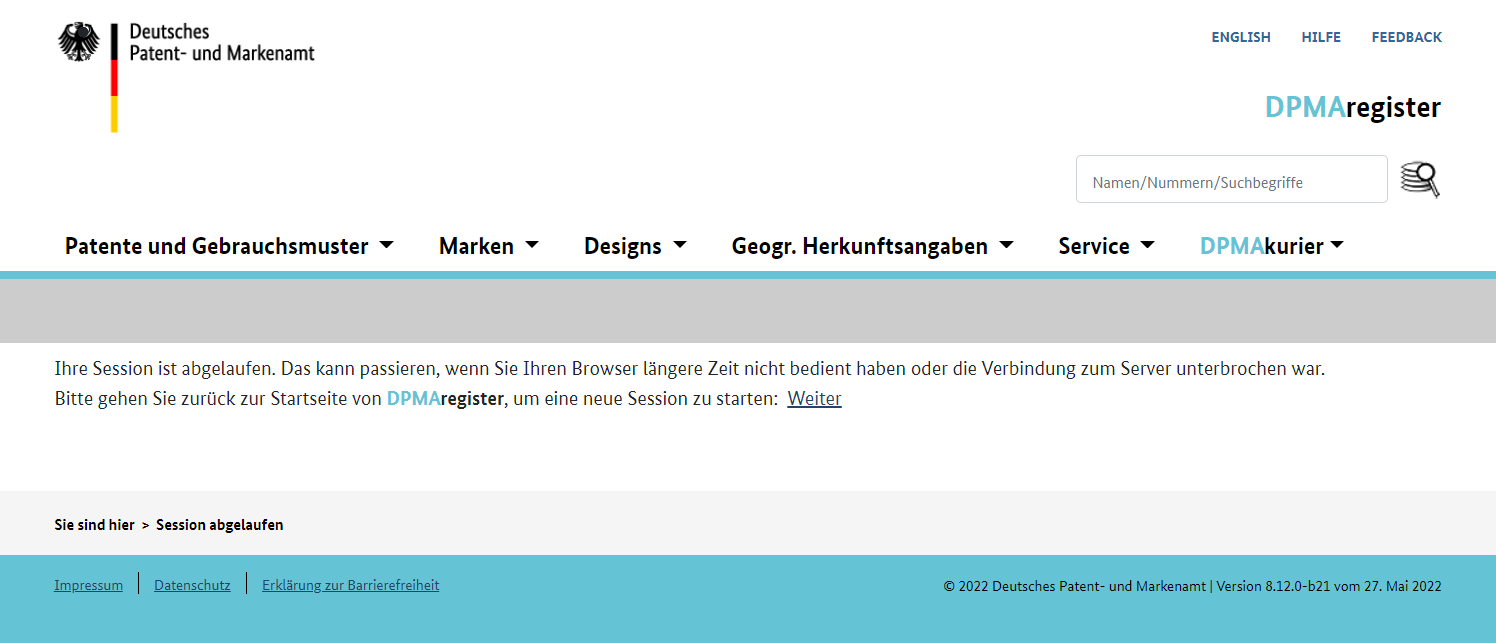Viewport: 1496px width, 643px height.
Task: Click the copyright version text in footer
Action: coord(1192,586)
